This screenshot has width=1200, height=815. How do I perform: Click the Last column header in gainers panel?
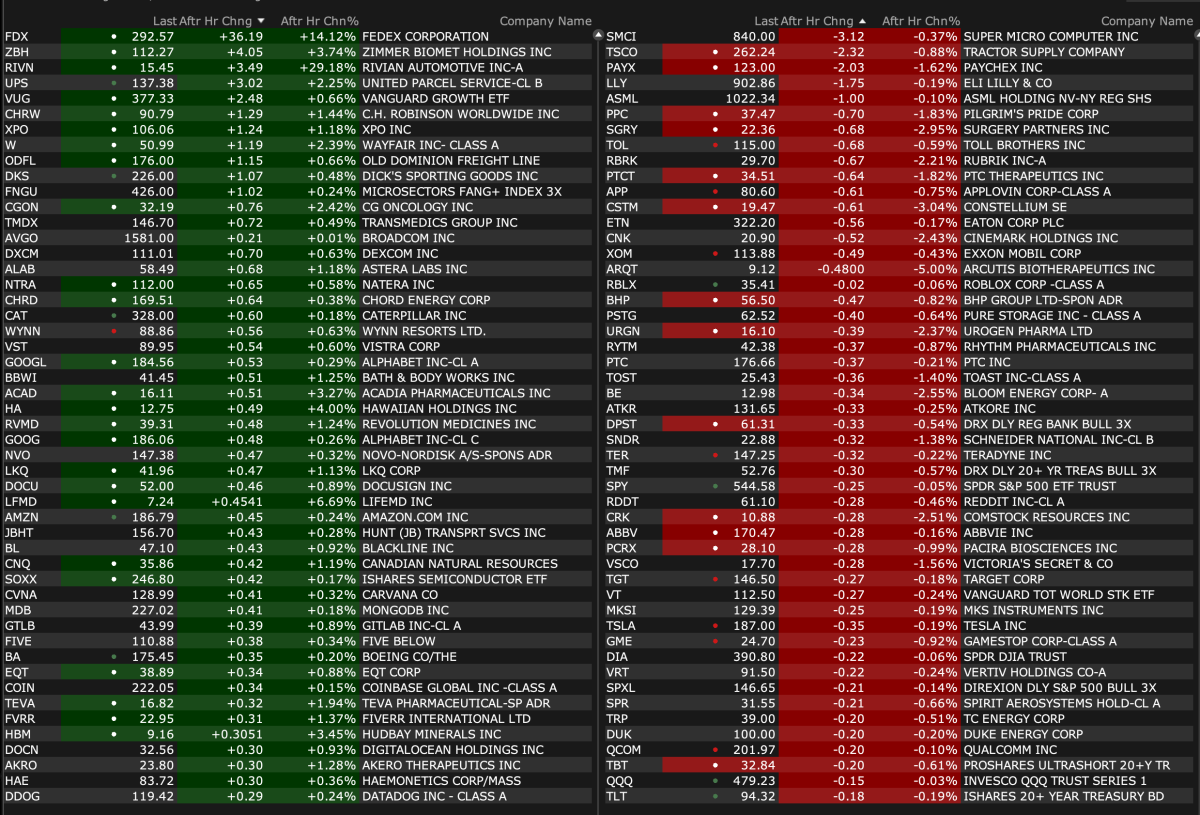(164, 20)
